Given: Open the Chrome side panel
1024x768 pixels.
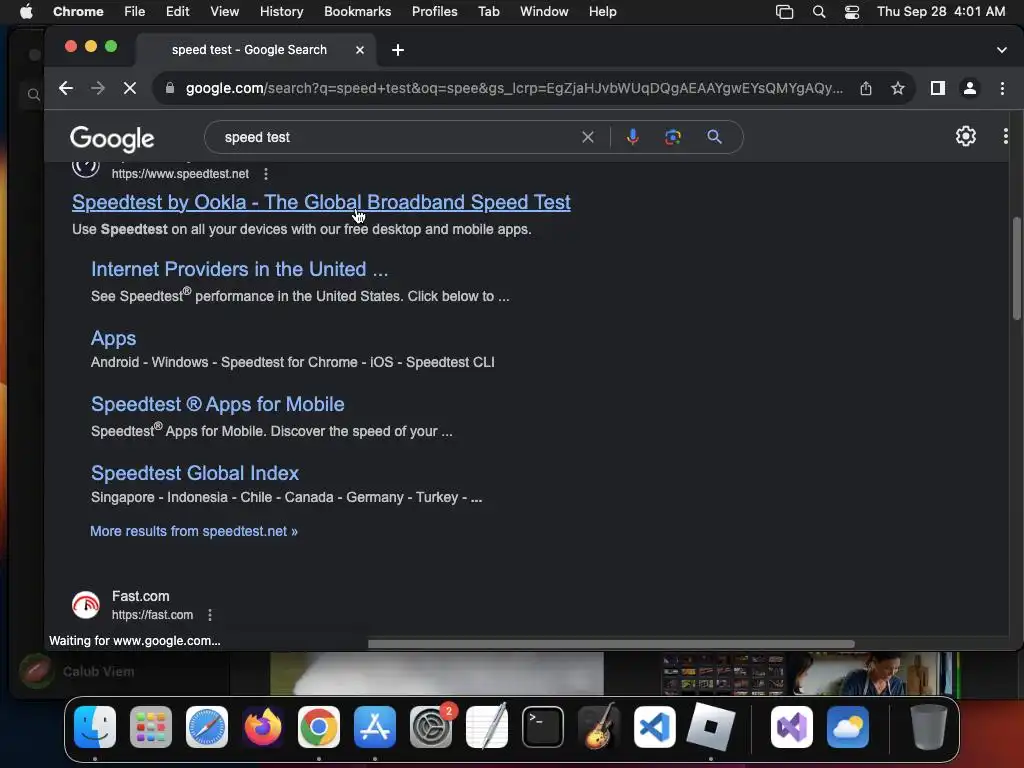Looking at the screenshot, I should click(938, 88).
